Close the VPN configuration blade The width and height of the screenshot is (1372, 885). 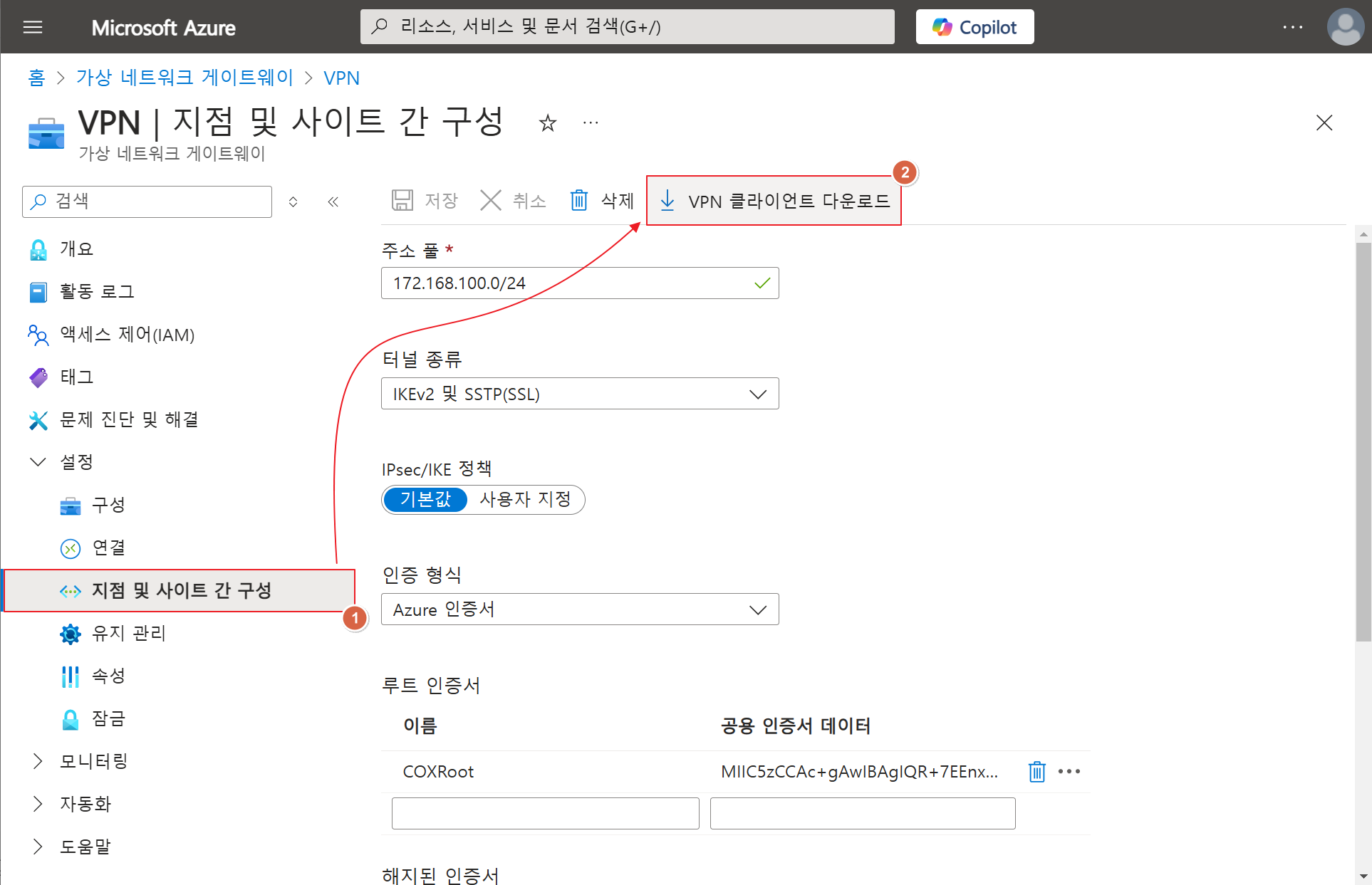click(x=1324, y=122)
